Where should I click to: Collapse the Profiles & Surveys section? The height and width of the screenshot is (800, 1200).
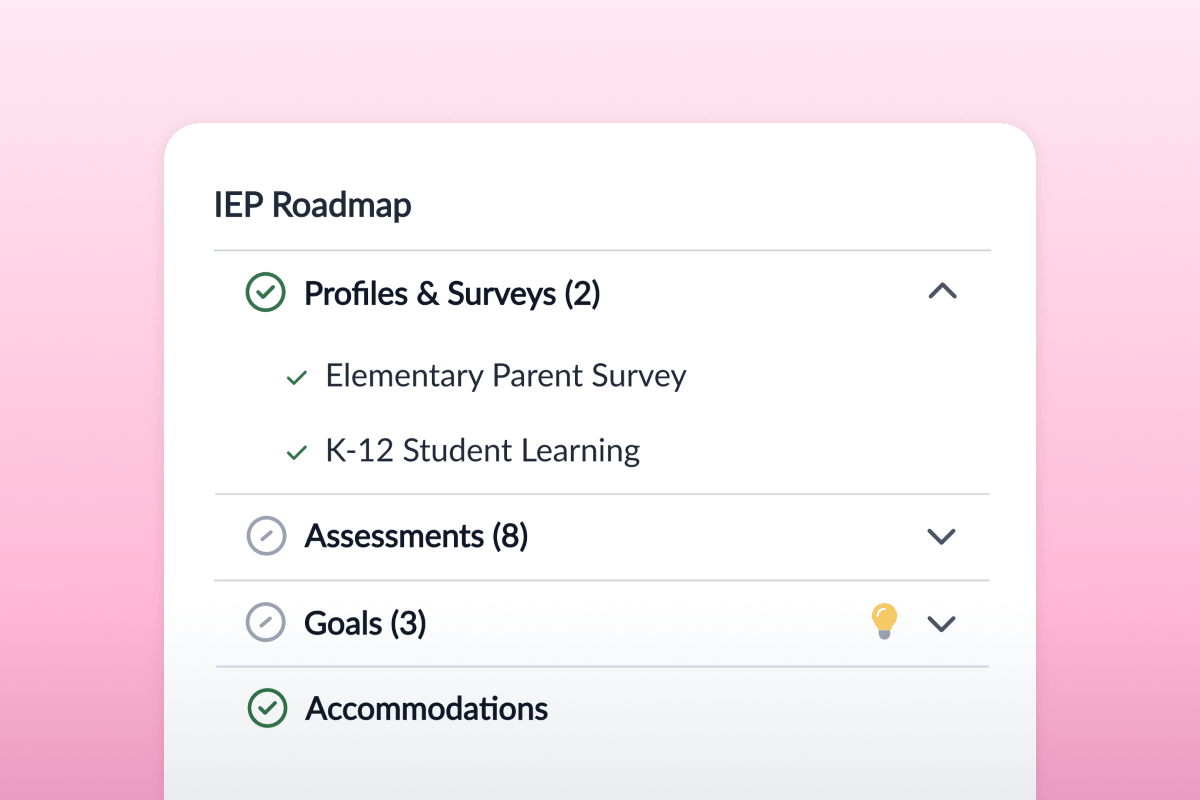click(x=941, y=291)
